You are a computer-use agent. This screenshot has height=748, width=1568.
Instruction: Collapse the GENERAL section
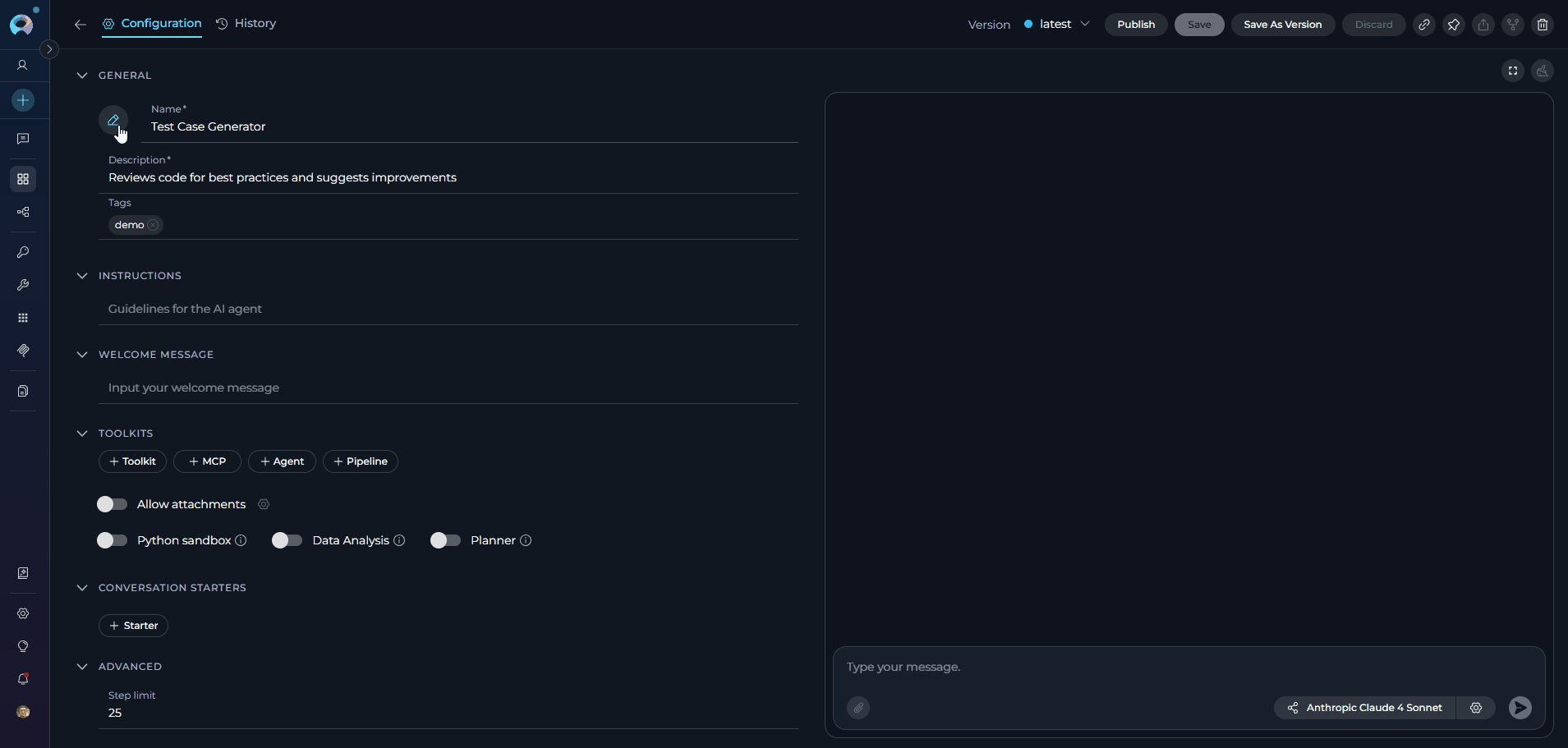[x=82, y=76]
